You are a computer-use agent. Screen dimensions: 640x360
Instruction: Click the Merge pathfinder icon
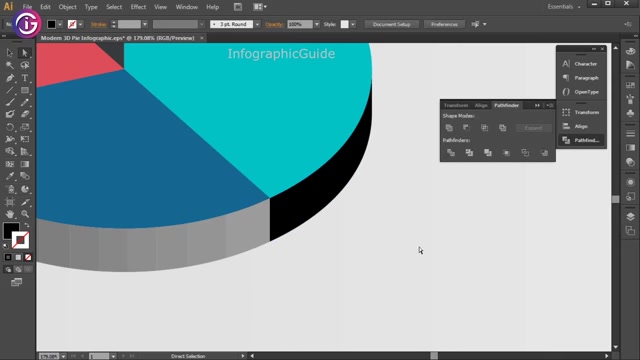[488, 153]
